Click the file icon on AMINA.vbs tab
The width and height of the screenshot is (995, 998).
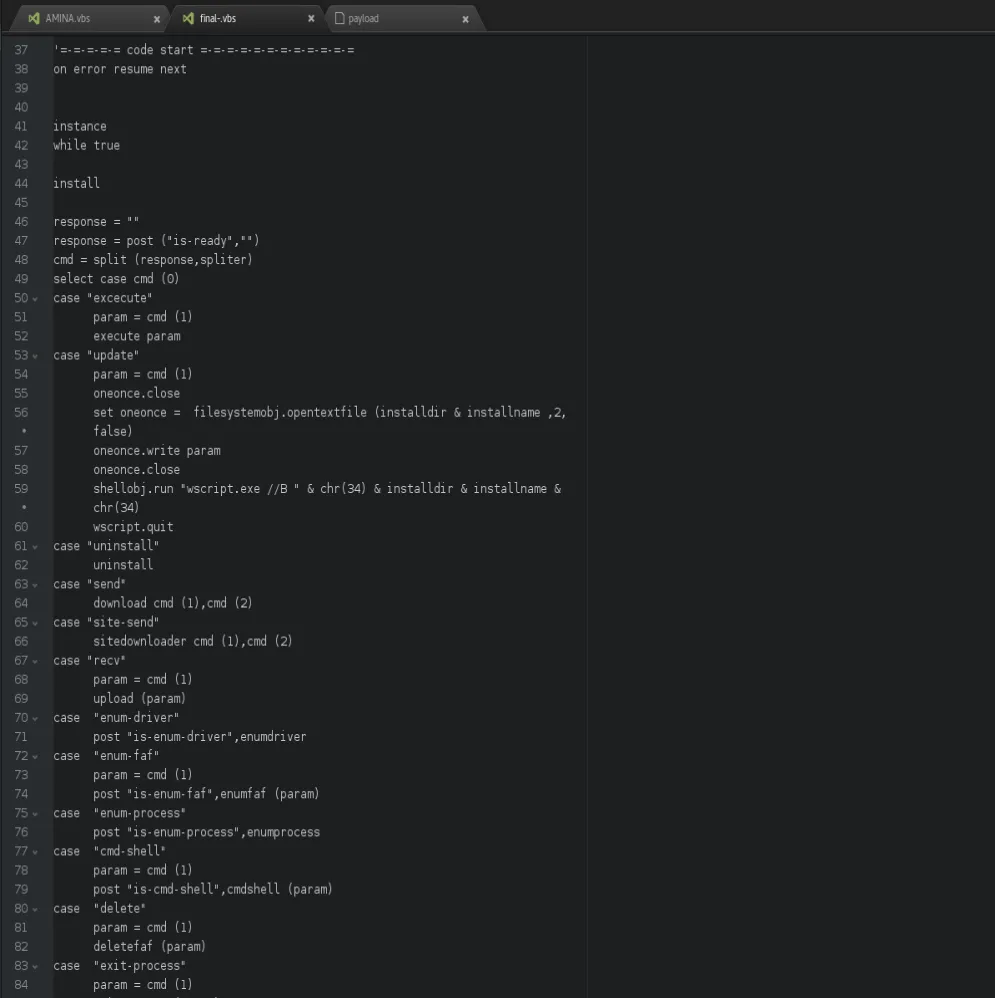pyautogui.click(x=34, y=18)
